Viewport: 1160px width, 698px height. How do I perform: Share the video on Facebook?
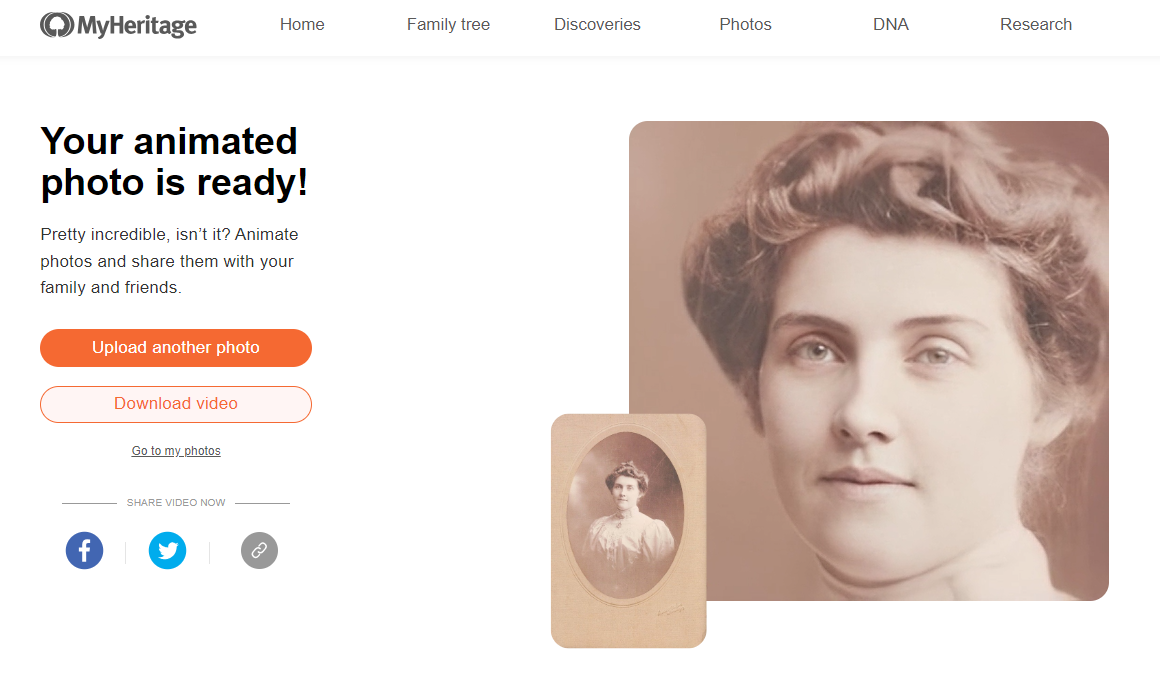[x=85, y=550]
